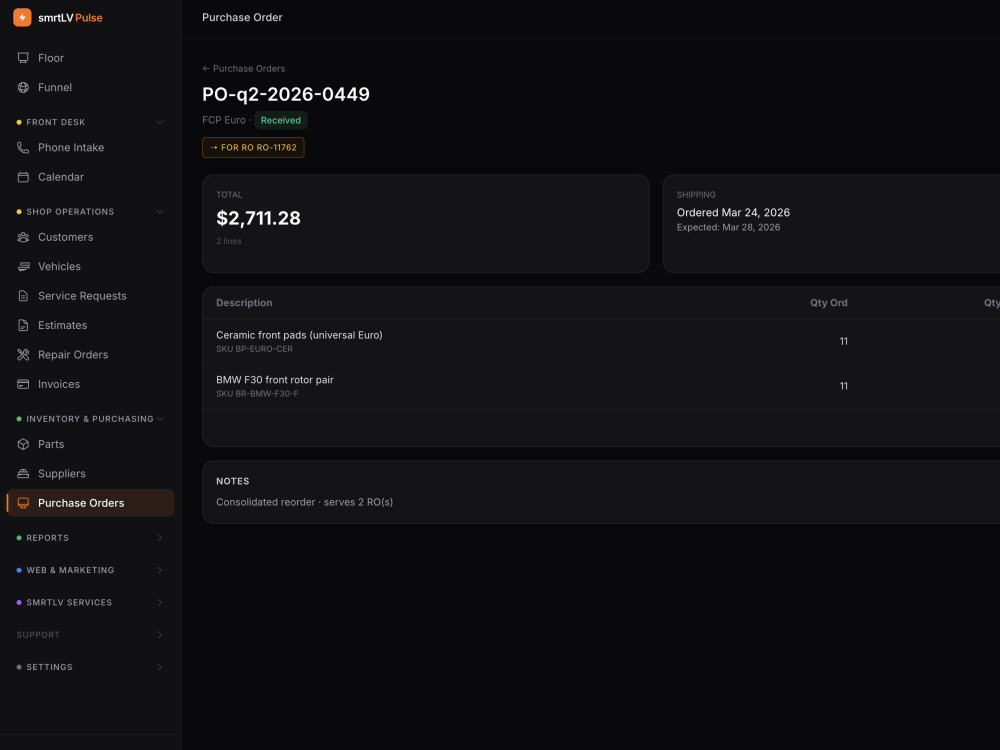Screen dimensions: 1000x750
Task: Click the Repair Orders tools icon
Action: [23, 354]
